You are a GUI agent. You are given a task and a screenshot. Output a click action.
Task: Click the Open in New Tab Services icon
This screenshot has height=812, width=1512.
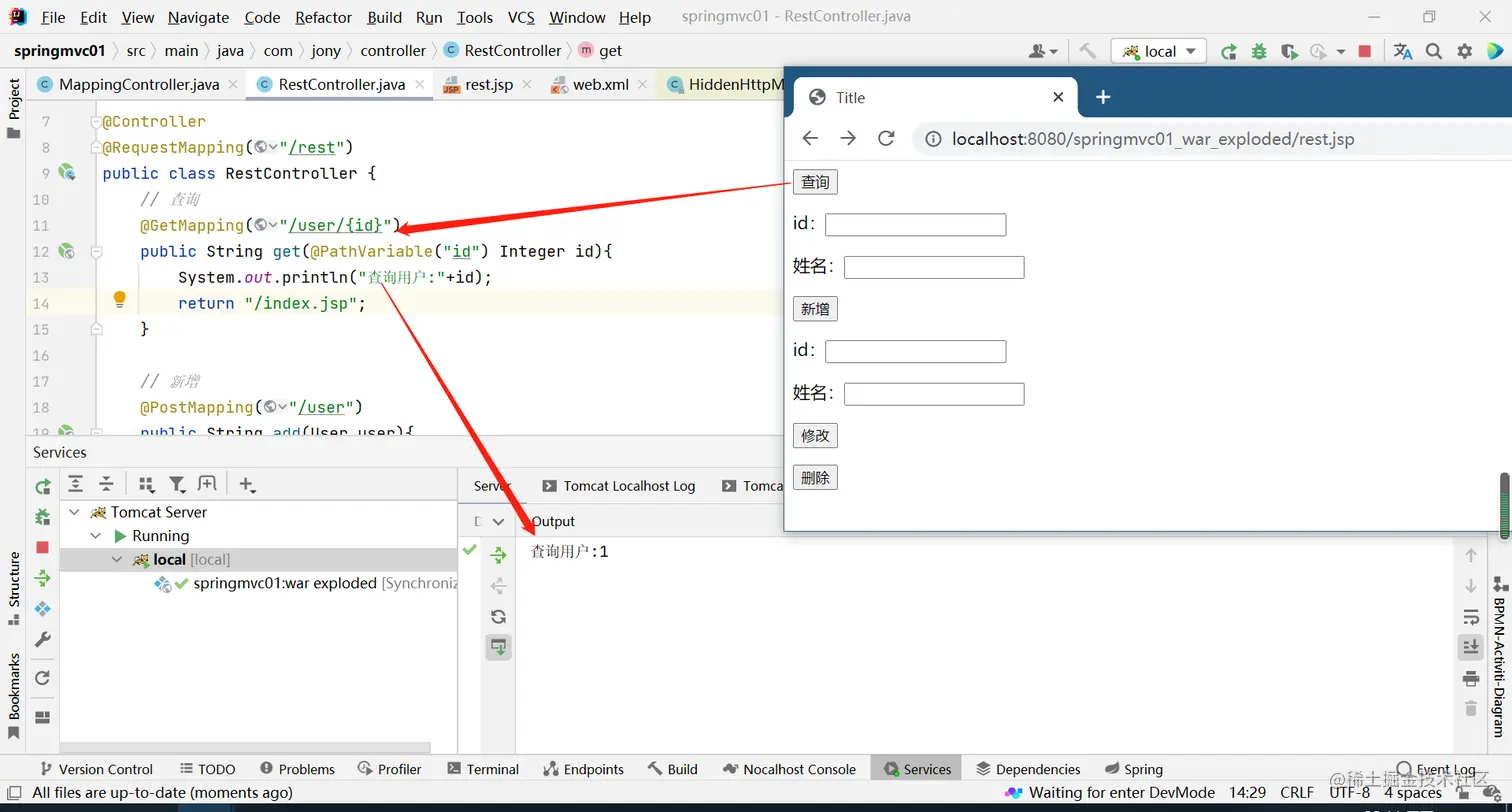pyautogui.click(x=207, y=484)
